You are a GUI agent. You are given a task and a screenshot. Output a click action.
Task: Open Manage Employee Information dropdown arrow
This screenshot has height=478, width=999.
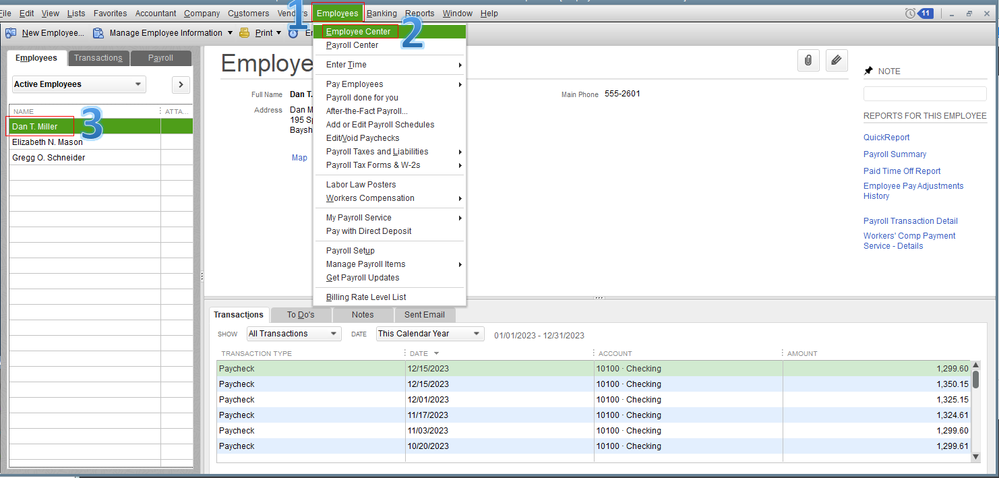coord(230,33)
